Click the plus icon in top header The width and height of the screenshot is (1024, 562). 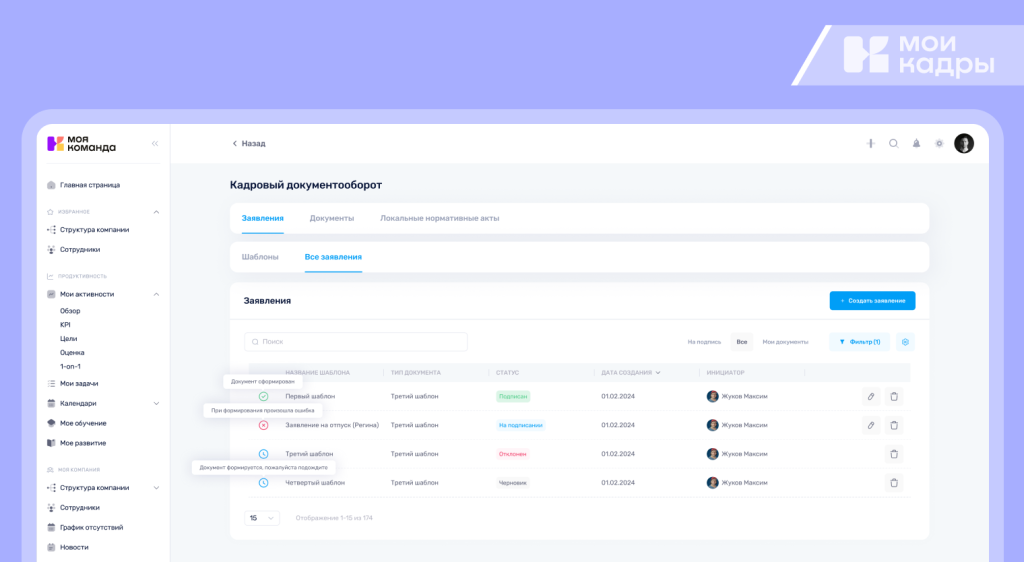click(870, 143)
